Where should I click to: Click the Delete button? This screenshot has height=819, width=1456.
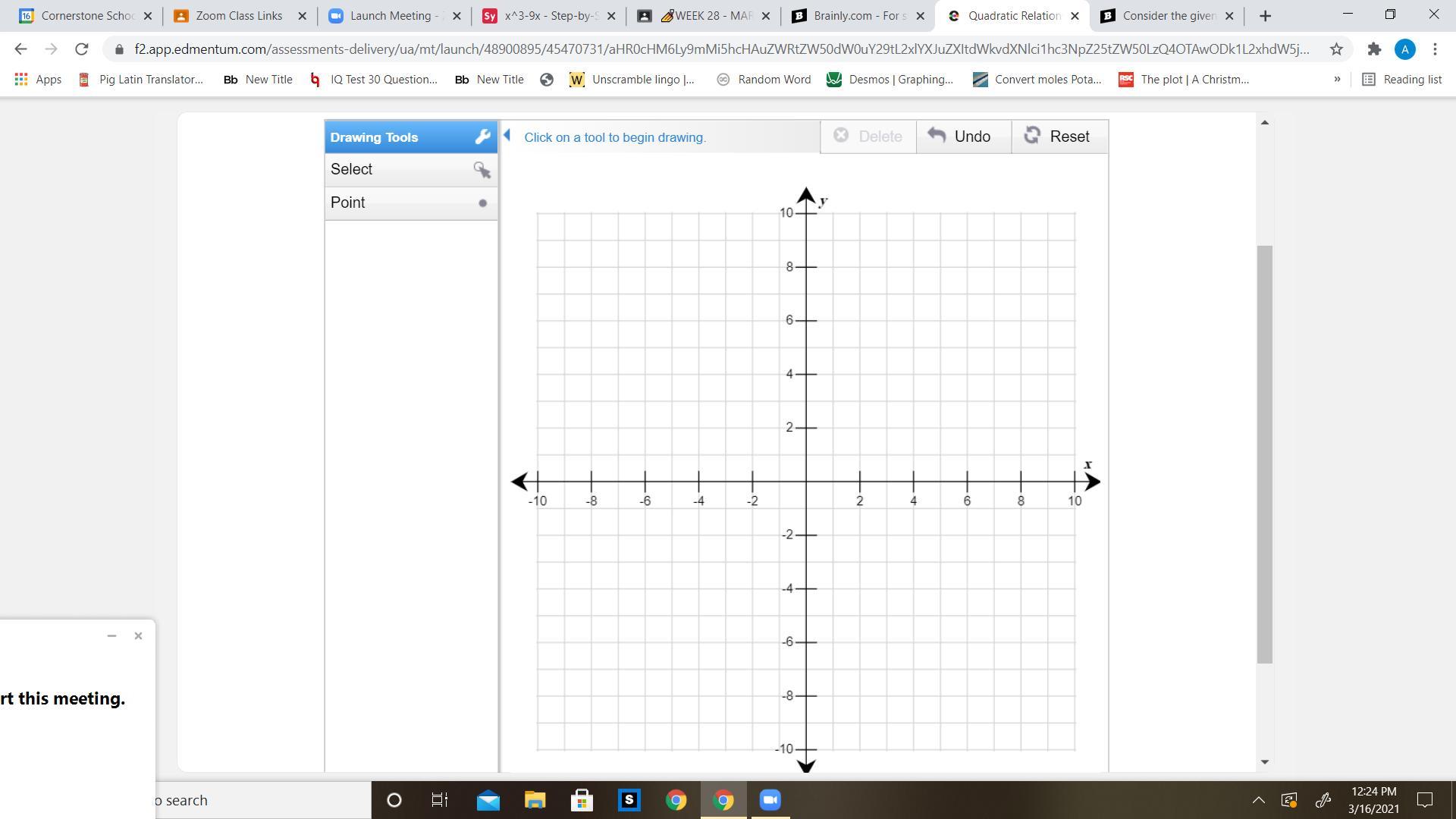coord(868,136)
